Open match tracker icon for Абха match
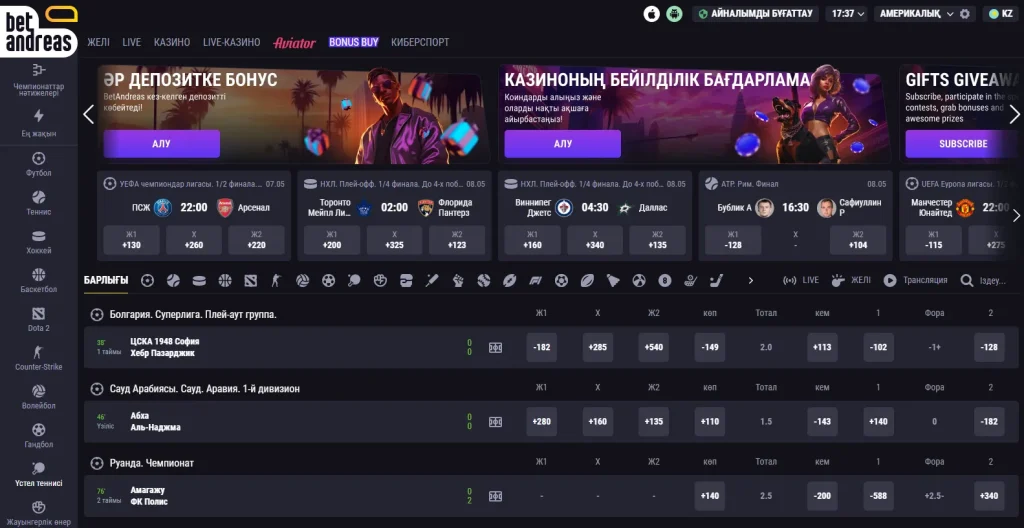The image size is (1024, 528). 496,422
